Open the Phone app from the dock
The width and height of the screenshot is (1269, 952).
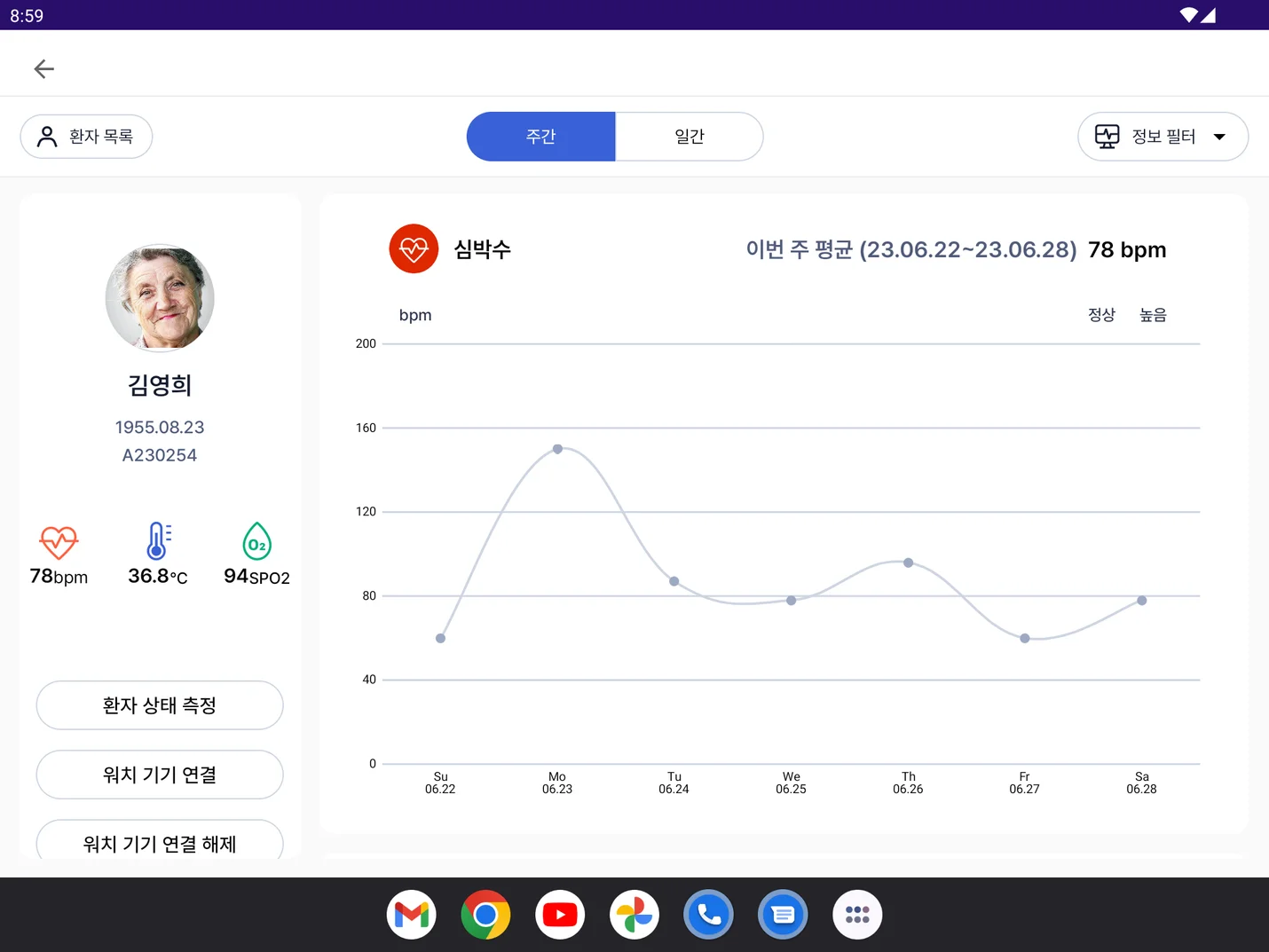point(709,915)
